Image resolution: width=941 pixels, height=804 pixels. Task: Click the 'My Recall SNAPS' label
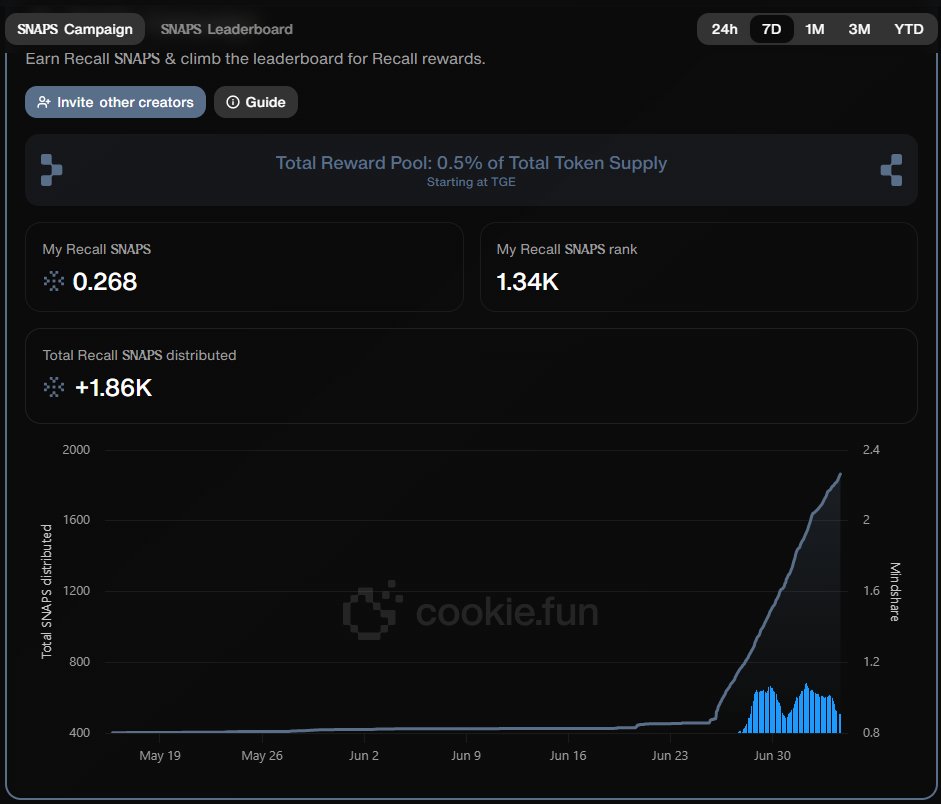(x=97, y=249)
